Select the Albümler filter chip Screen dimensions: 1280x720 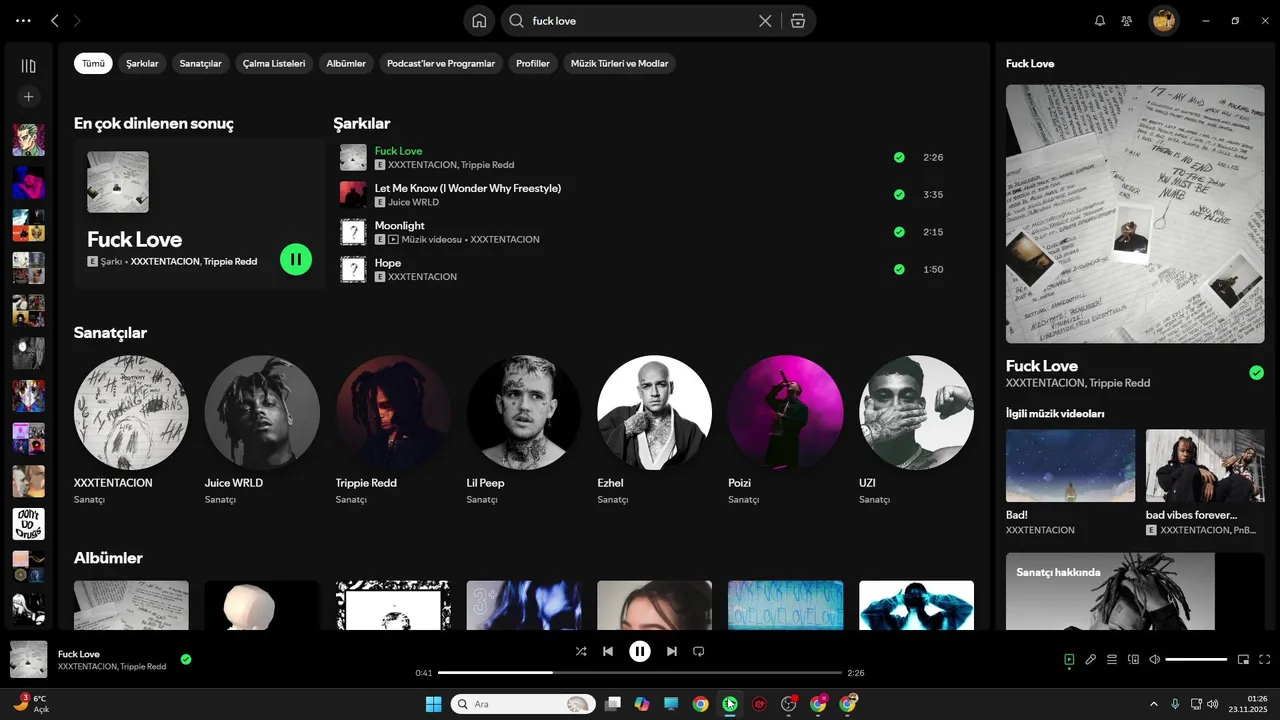346,63
